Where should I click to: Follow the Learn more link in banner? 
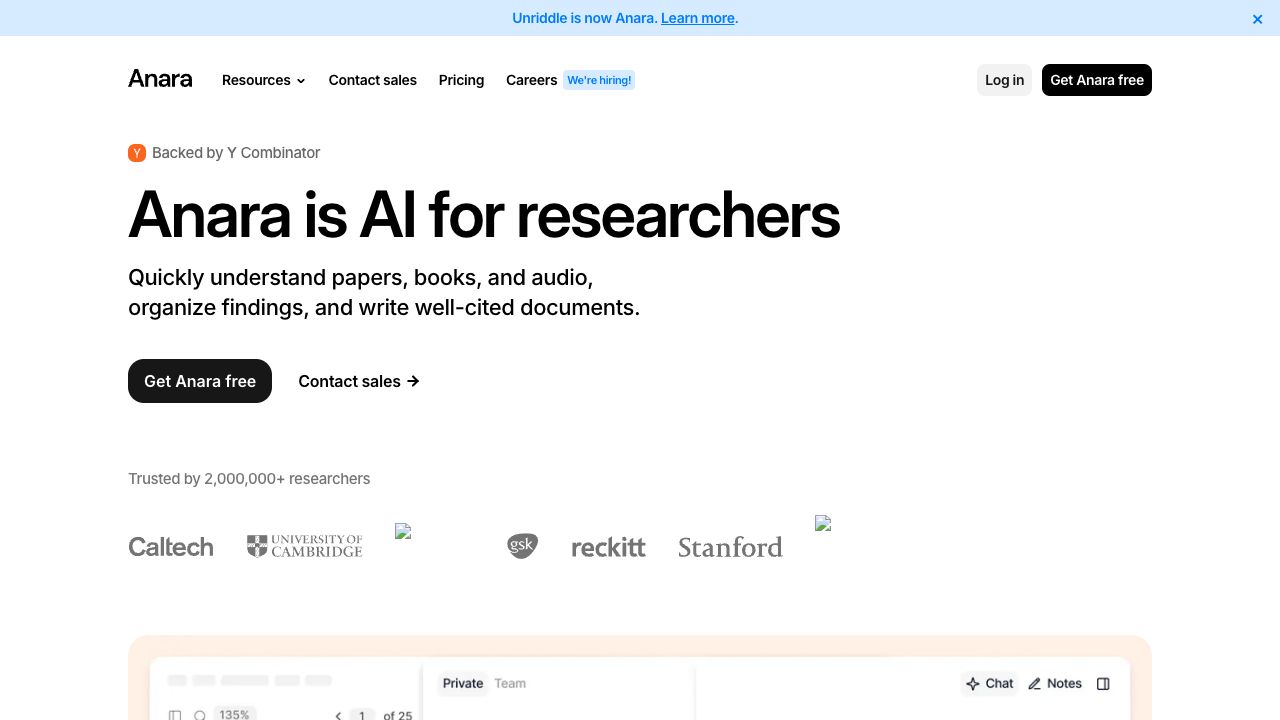click(x=698, y=18)
